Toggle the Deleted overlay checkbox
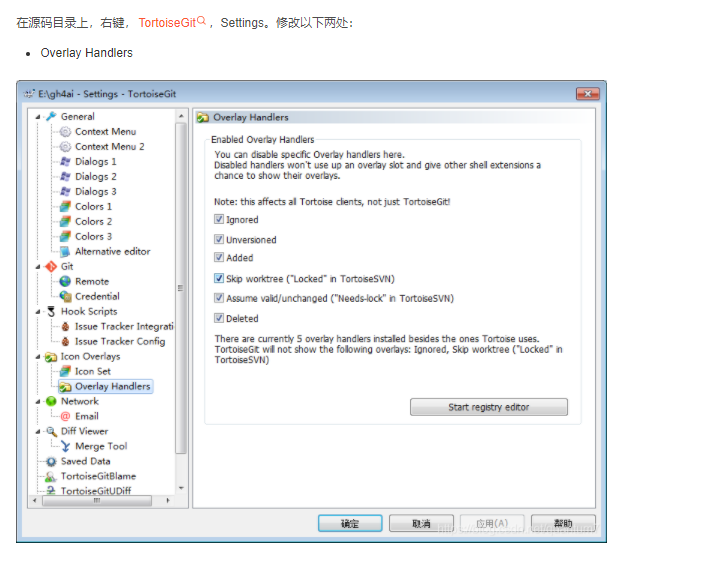The width and height of the screenshot is (711, 580). (219, 318)
